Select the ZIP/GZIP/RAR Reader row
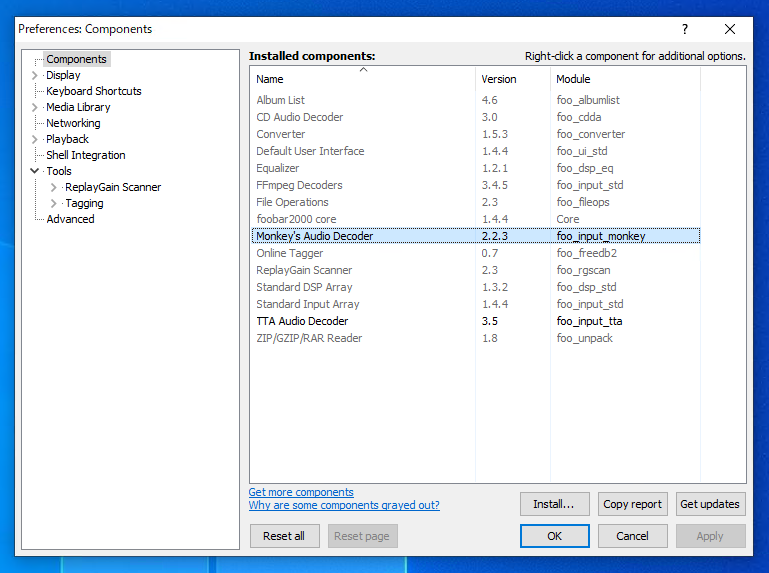 [x=475, y=338]
